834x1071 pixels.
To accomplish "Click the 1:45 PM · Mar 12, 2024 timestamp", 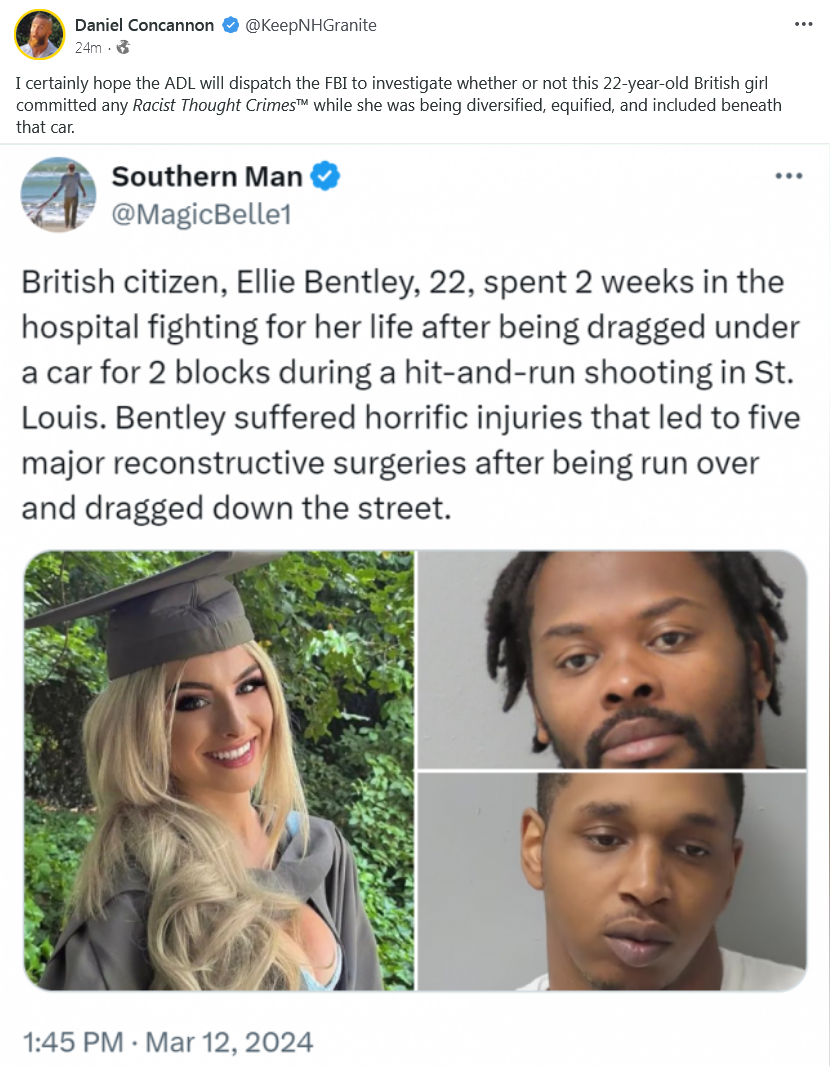I will click(x=168, y=1042).
